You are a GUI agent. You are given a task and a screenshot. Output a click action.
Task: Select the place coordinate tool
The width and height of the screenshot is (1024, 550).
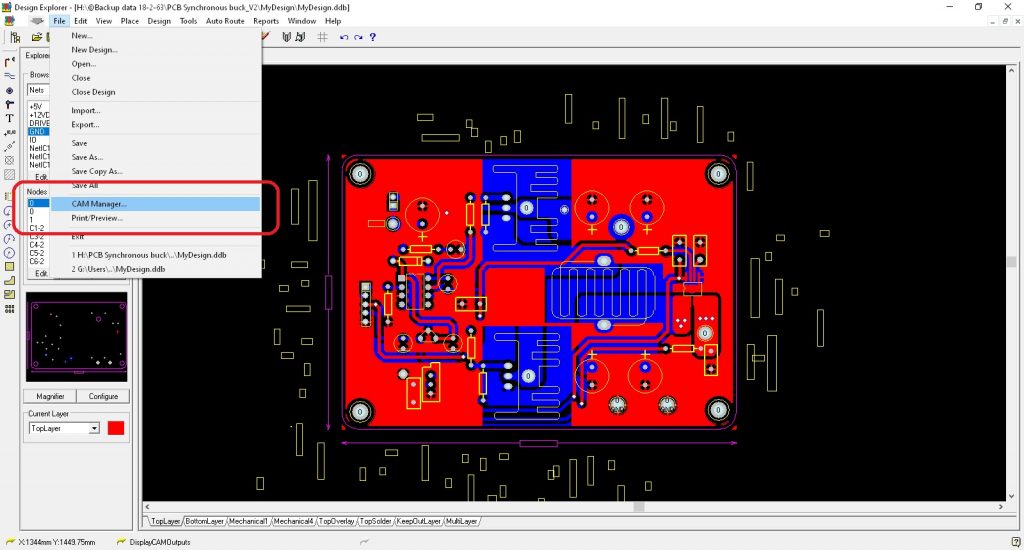point(10,133)
